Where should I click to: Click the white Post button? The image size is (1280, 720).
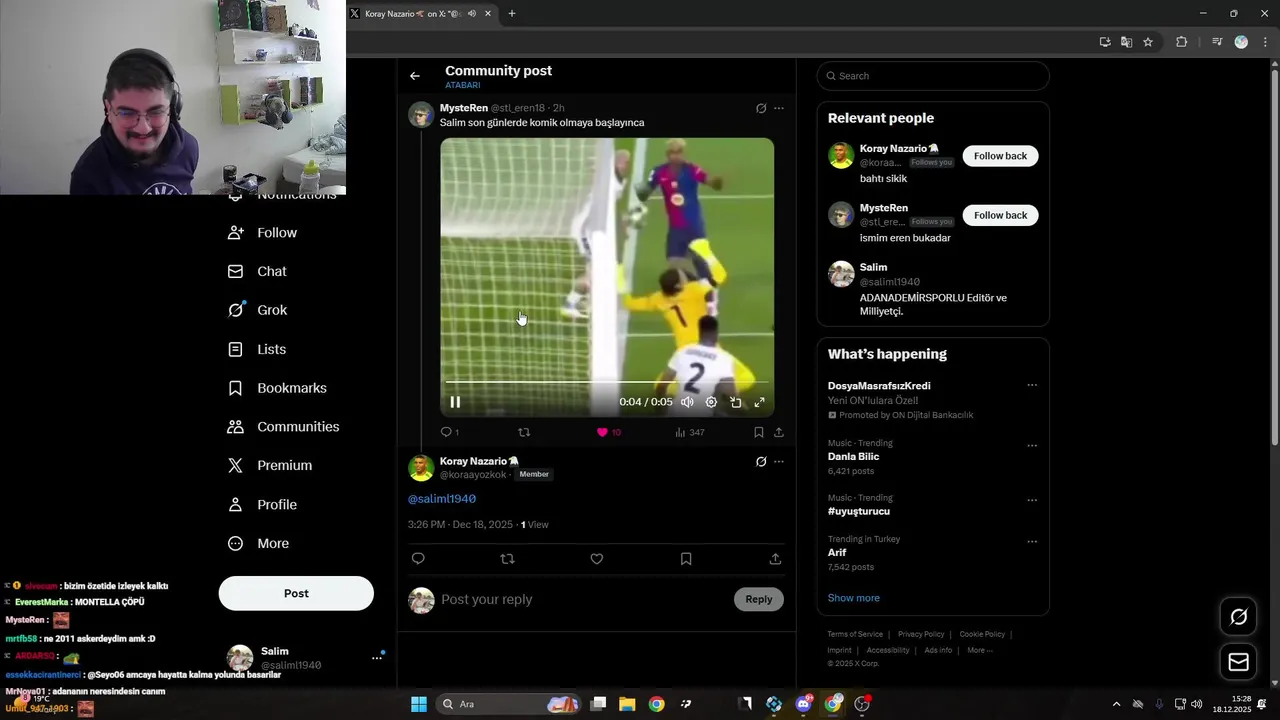tap(296, 593)
